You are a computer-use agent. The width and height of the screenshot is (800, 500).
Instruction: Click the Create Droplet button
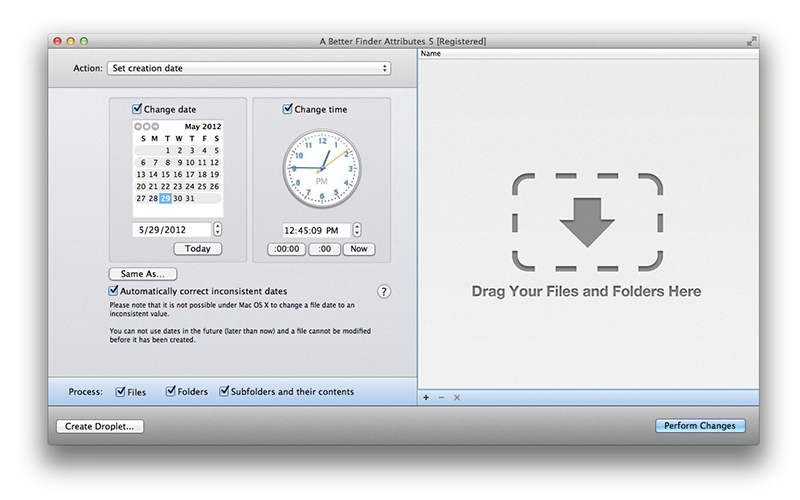[x=99, y=426]
